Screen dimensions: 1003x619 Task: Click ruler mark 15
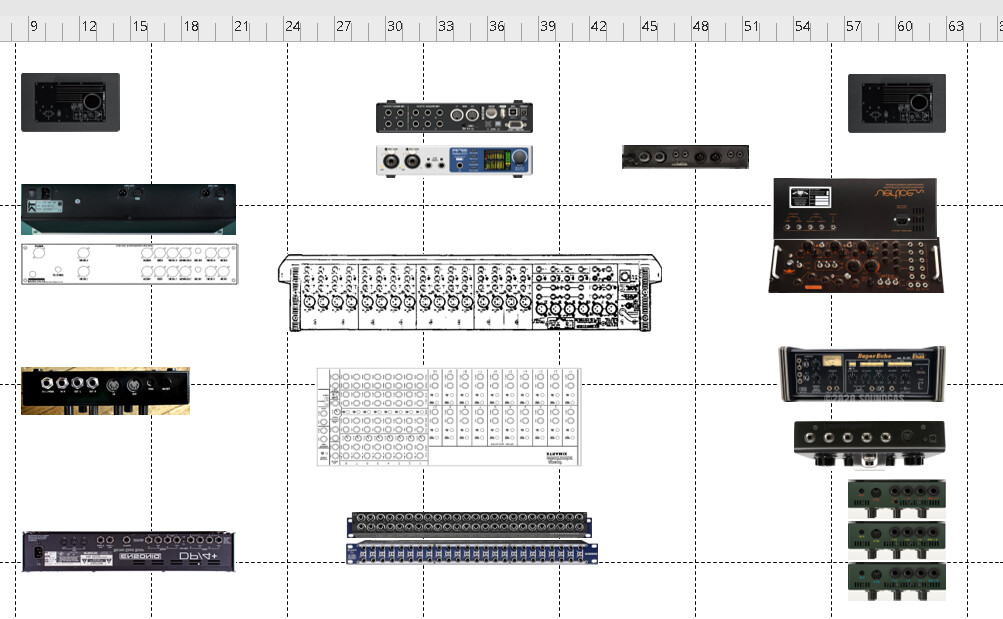(x=140, y=26)
